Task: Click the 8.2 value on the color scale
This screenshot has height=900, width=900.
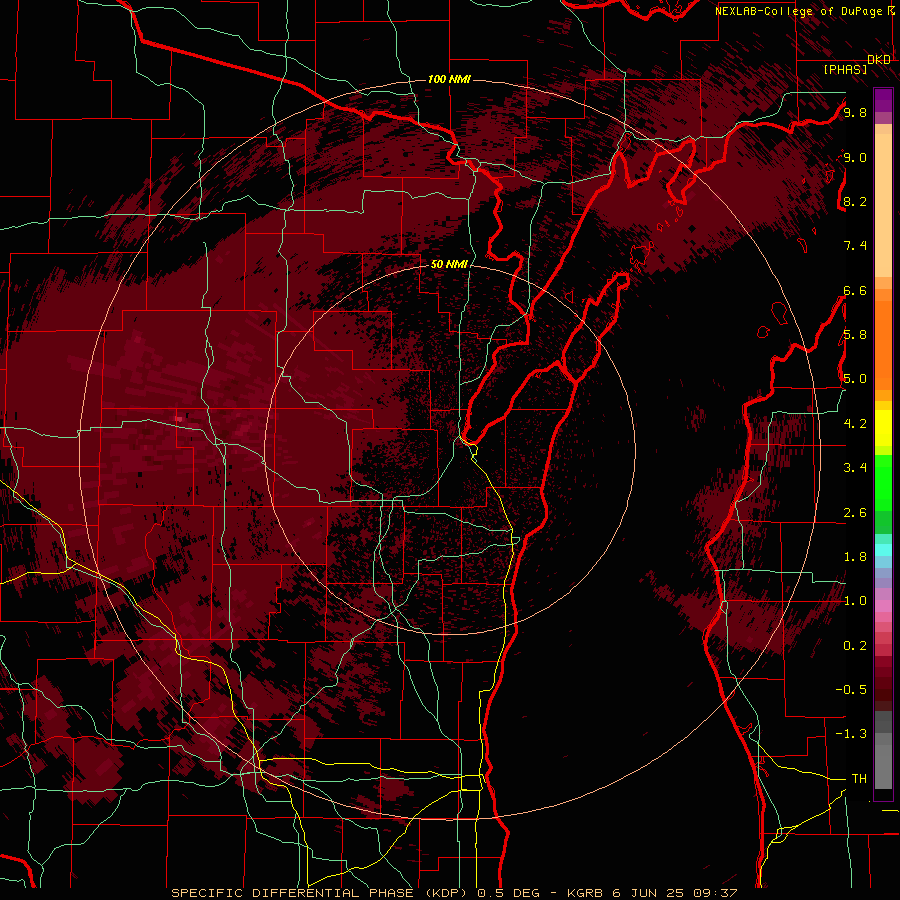Action: click(x=855, y=201)
